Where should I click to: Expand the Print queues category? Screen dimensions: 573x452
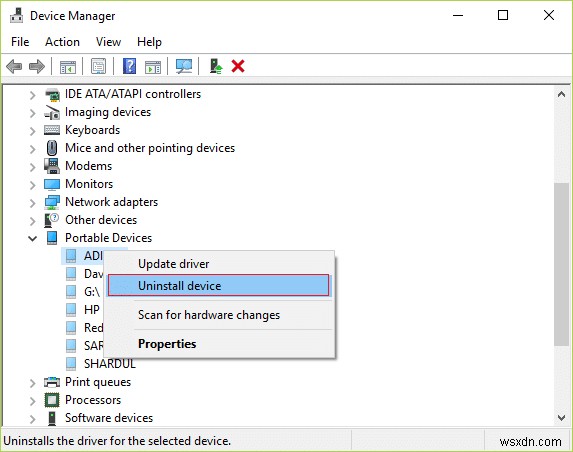click(x=33, y=383)
